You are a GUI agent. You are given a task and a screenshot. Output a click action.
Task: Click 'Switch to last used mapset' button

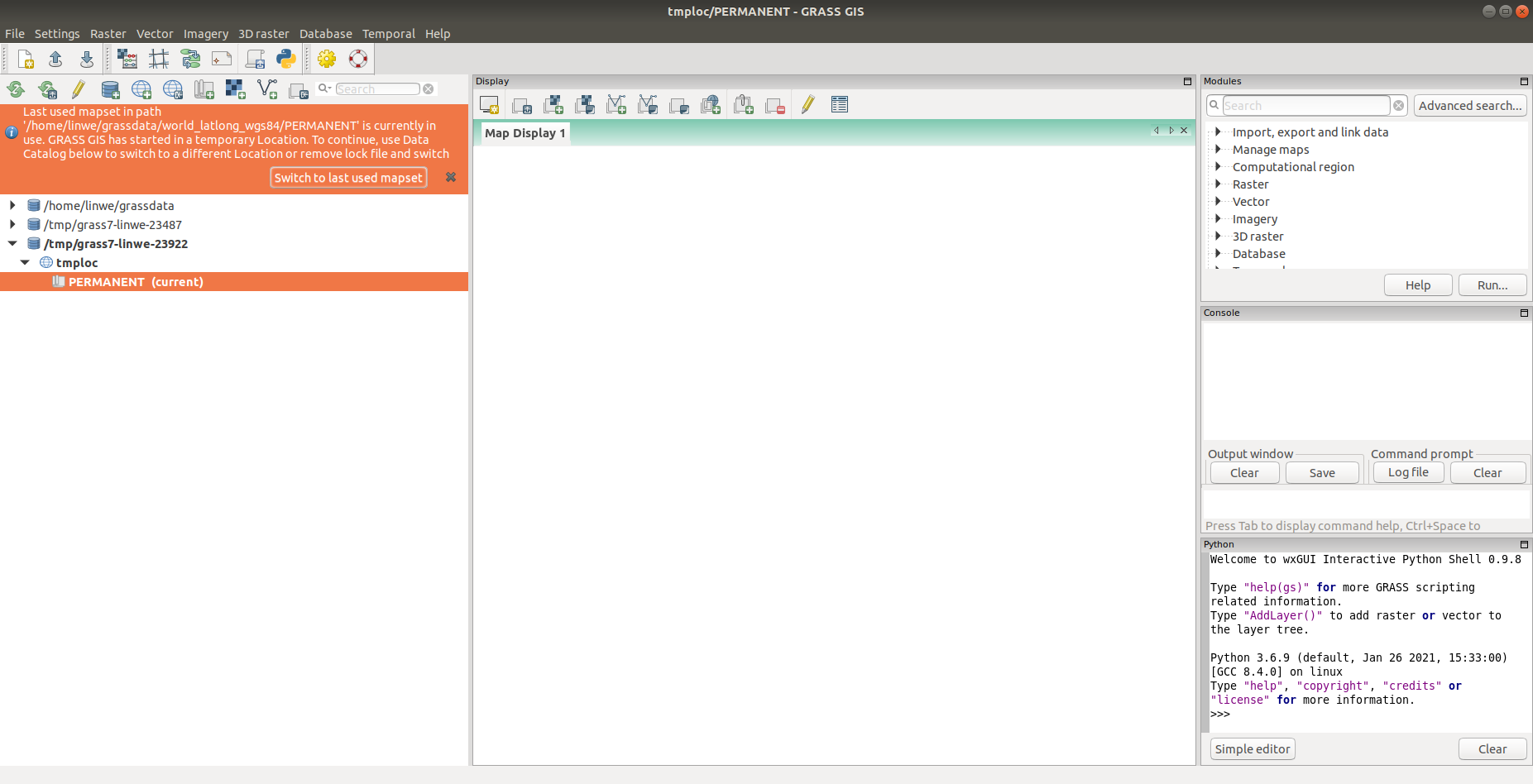point(348,178)
